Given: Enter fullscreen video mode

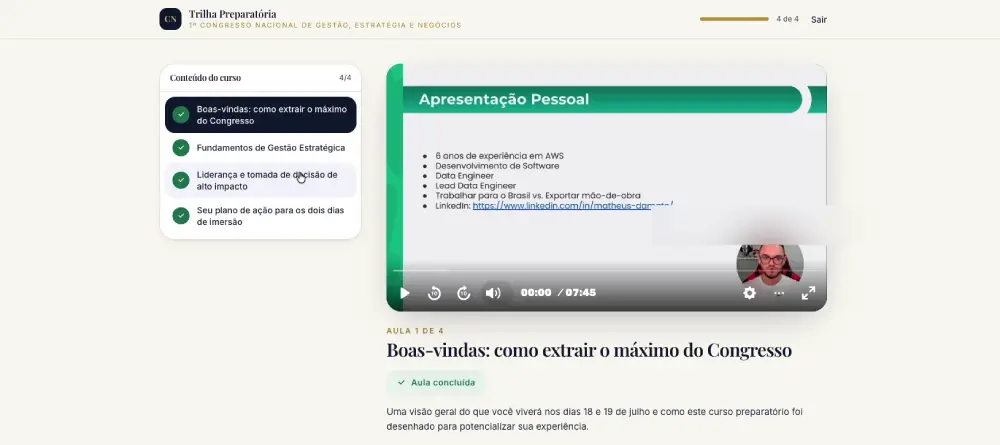Looking at the screenshot, I should coord(808,293).
